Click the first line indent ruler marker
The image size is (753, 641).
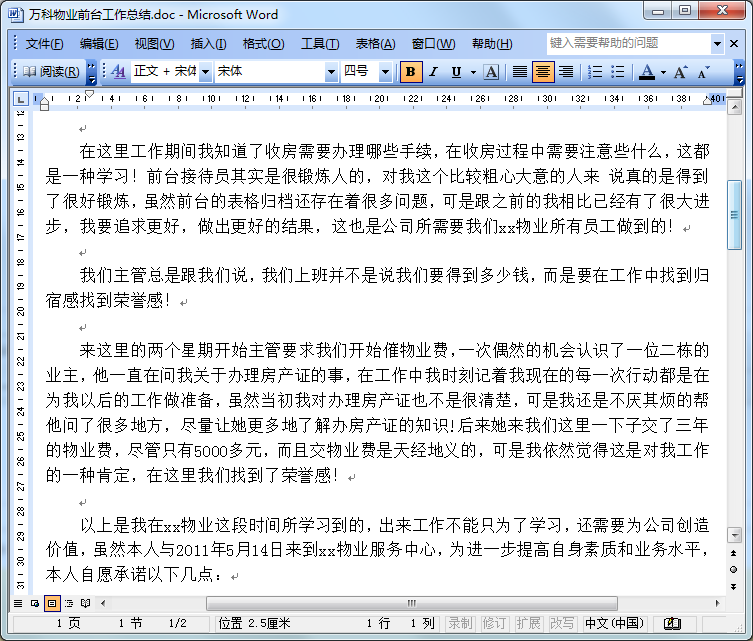[x=89, y=94]
